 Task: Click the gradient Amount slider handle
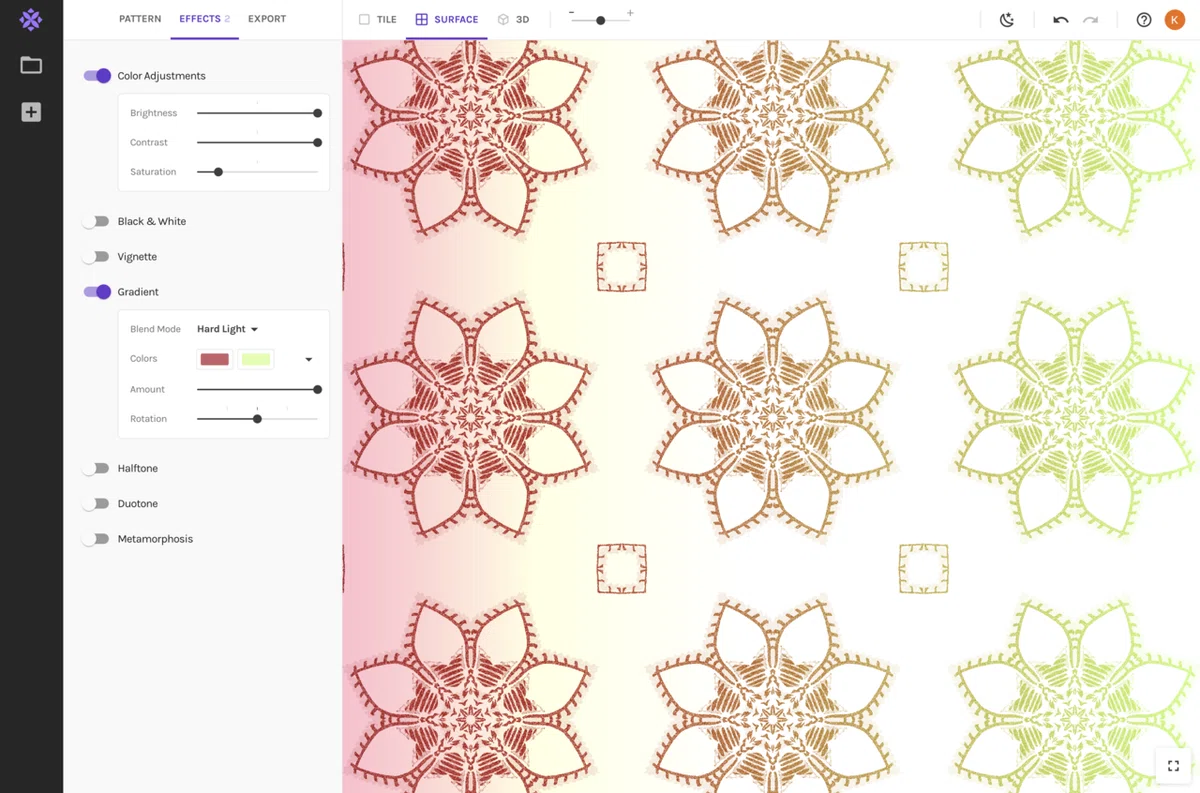(x=317, y=389)
